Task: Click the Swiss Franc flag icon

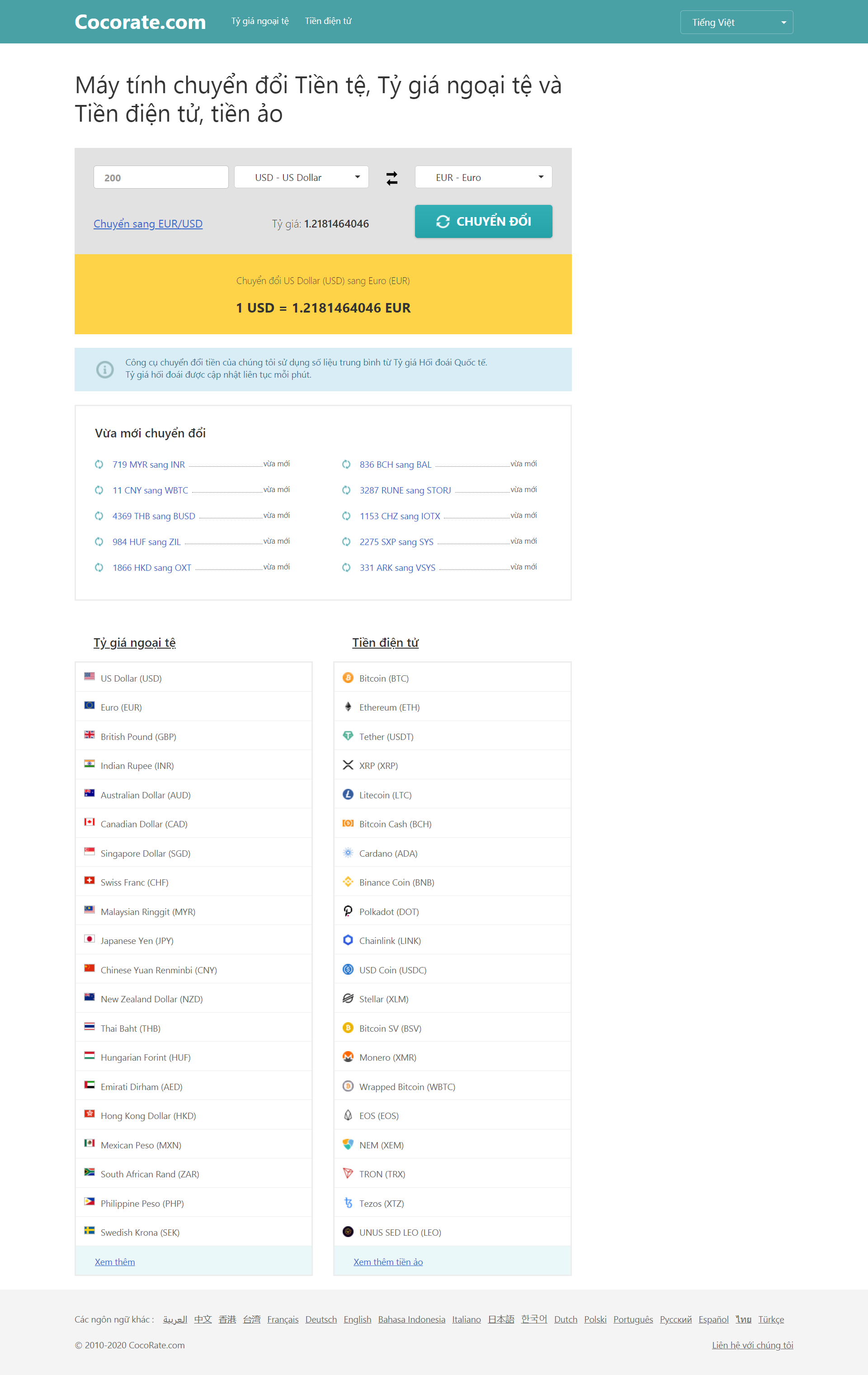Action: click(90, 881)
